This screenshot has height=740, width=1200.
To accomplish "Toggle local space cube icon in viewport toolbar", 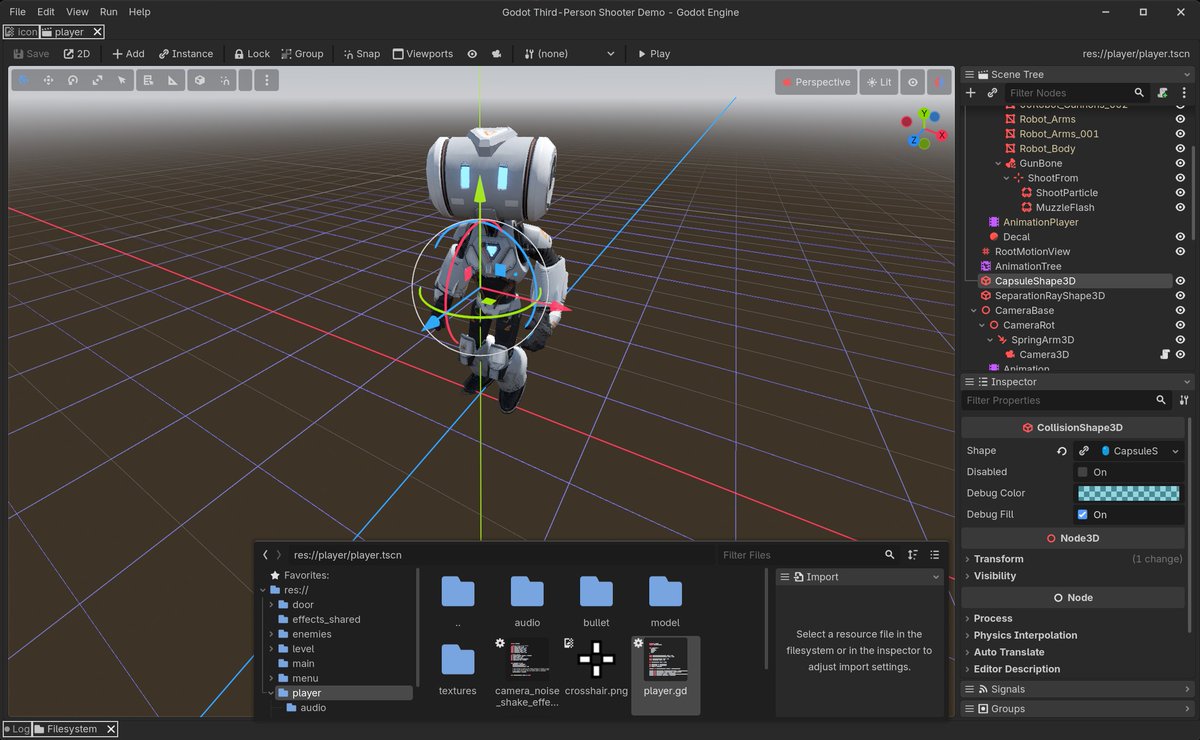I will tap(199, 80).
